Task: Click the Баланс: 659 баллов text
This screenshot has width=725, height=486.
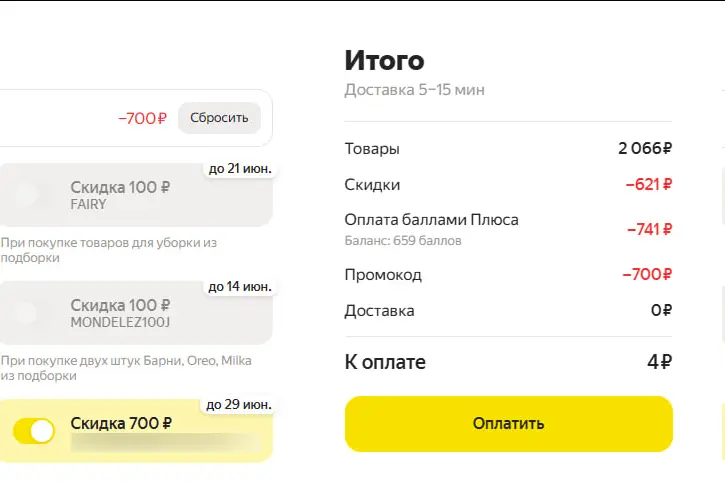Action: [x=403, y=240]
